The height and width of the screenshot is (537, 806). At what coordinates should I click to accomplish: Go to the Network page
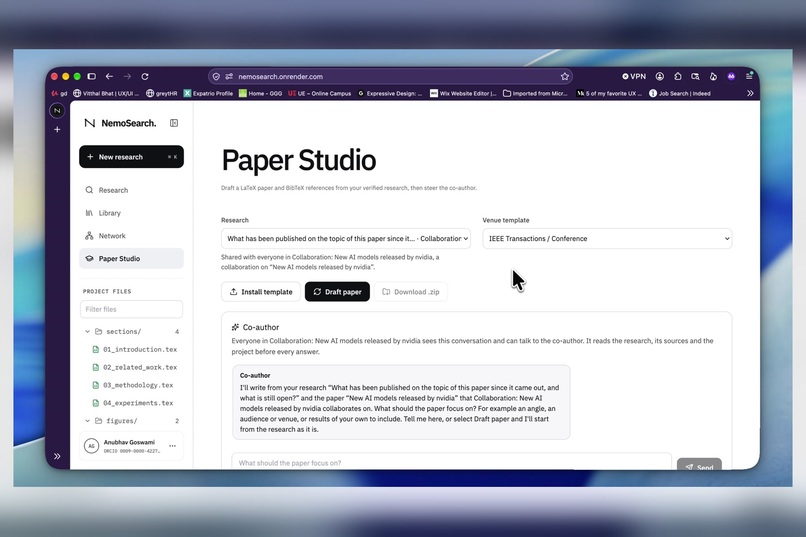pos(131,236)
